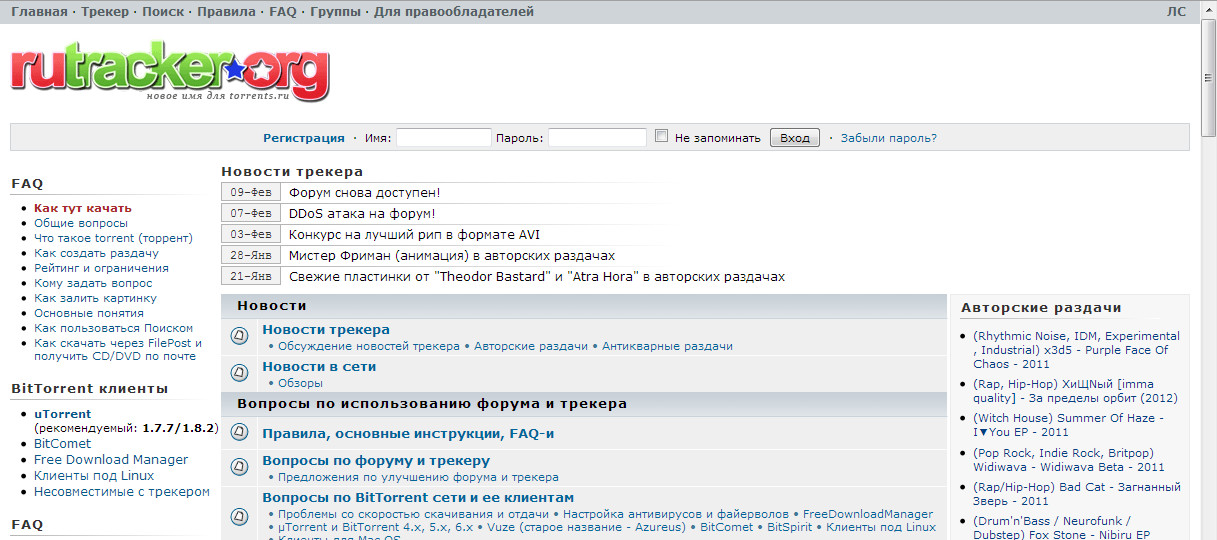Open Рейтинг и ограничения link
1217x540 pixels.
[101, 268]
